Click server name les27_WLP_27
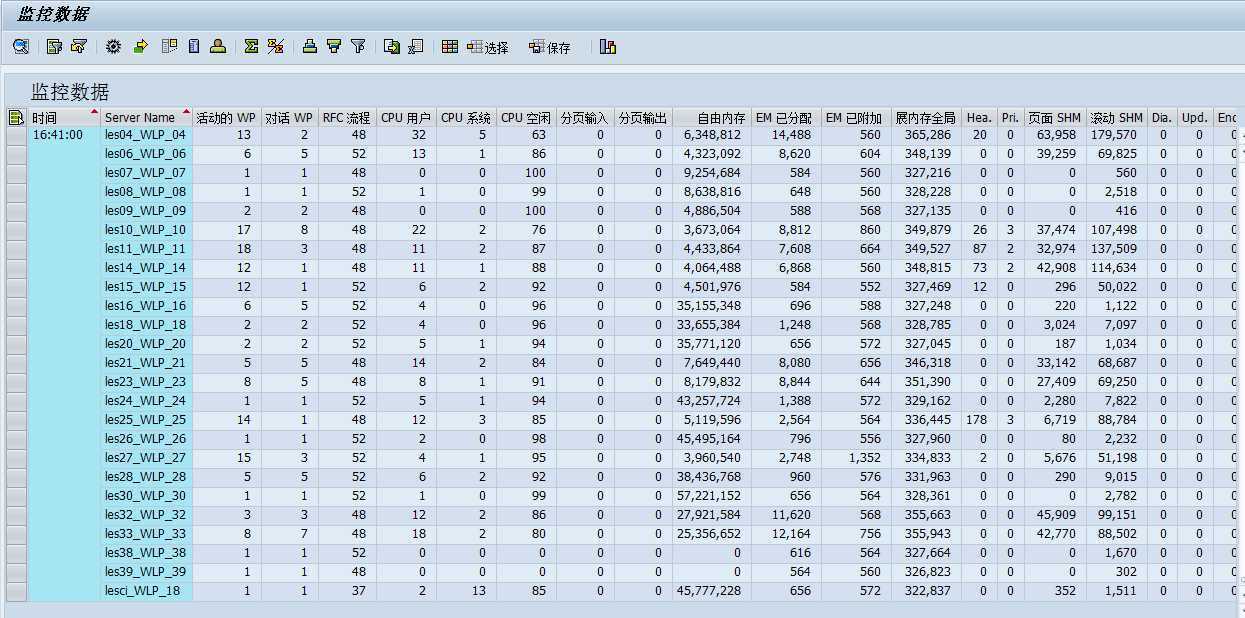Viewport: 1245px width, 618px height. pos(145,458)
